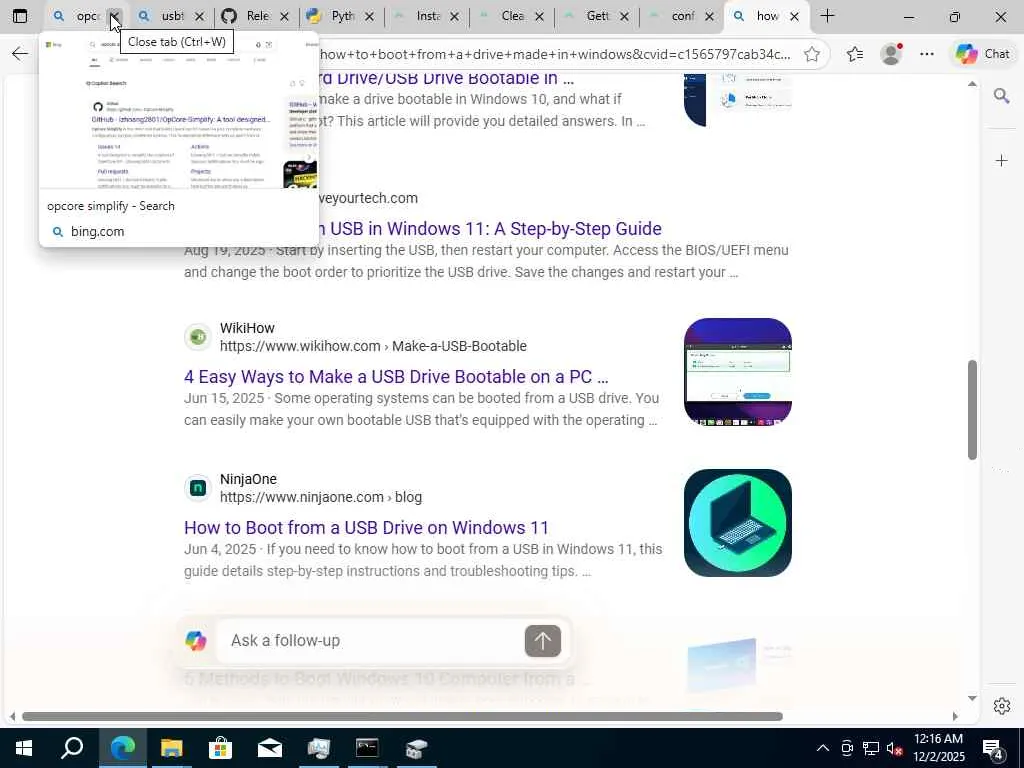Close the conf tab
1024x768 pixels.
point(709,16)
